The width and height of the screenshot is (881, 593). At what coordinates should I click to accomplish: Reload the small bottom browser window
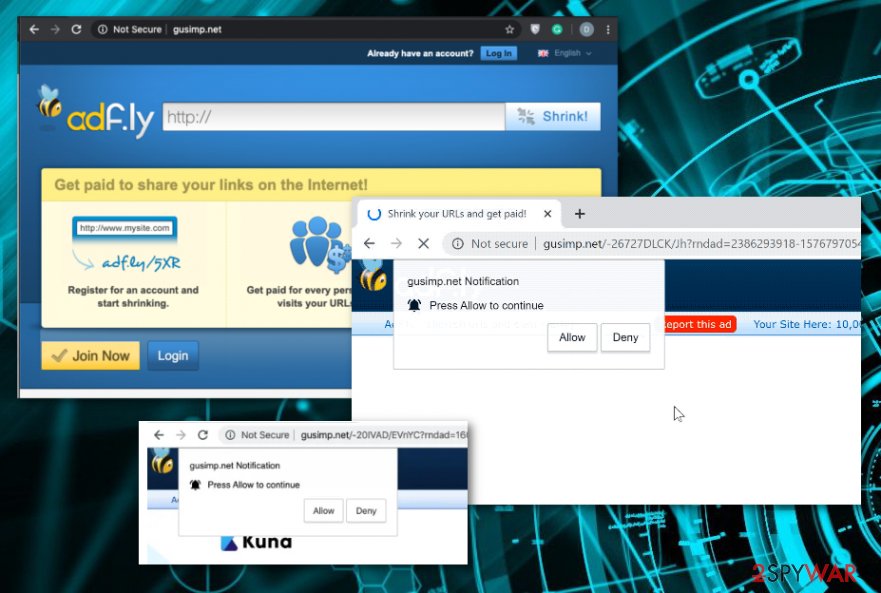click(x=203, y=435)
